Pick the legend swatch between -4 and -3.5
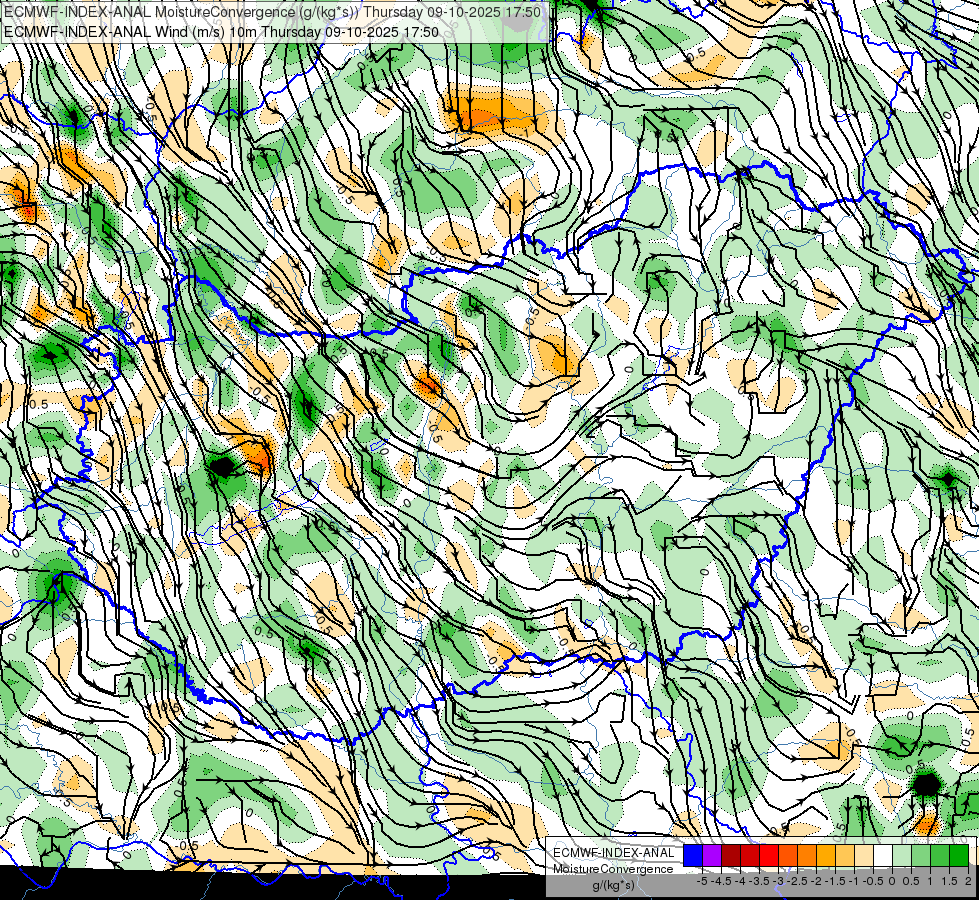The height and width of the screenshot is (900, 979). coord(750,855)
